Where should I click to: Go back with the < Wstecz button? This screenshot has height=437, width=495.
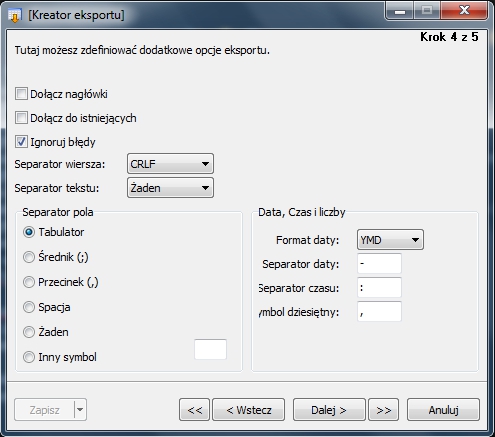pos(249,409)
